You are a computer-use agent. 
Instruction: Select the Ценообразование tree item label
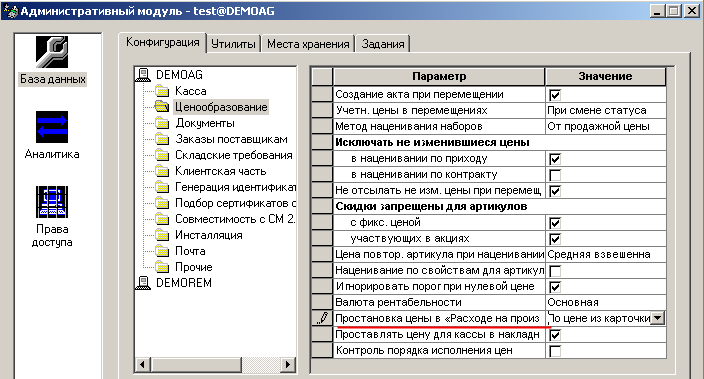click(x=221, y=107)
